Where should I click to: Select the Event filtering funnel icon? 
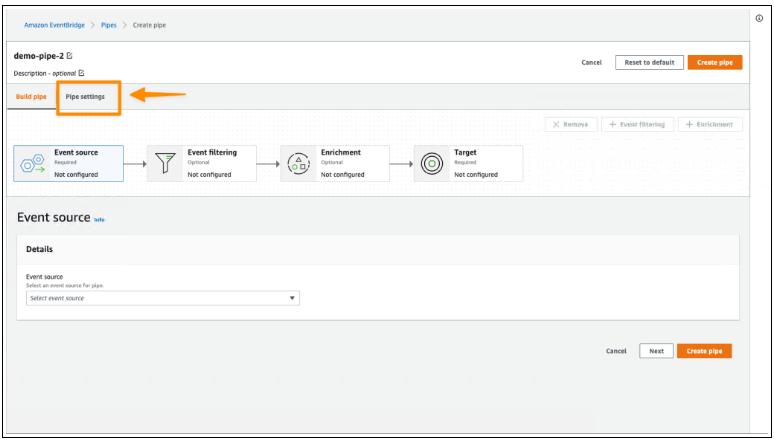pos(166,163)
